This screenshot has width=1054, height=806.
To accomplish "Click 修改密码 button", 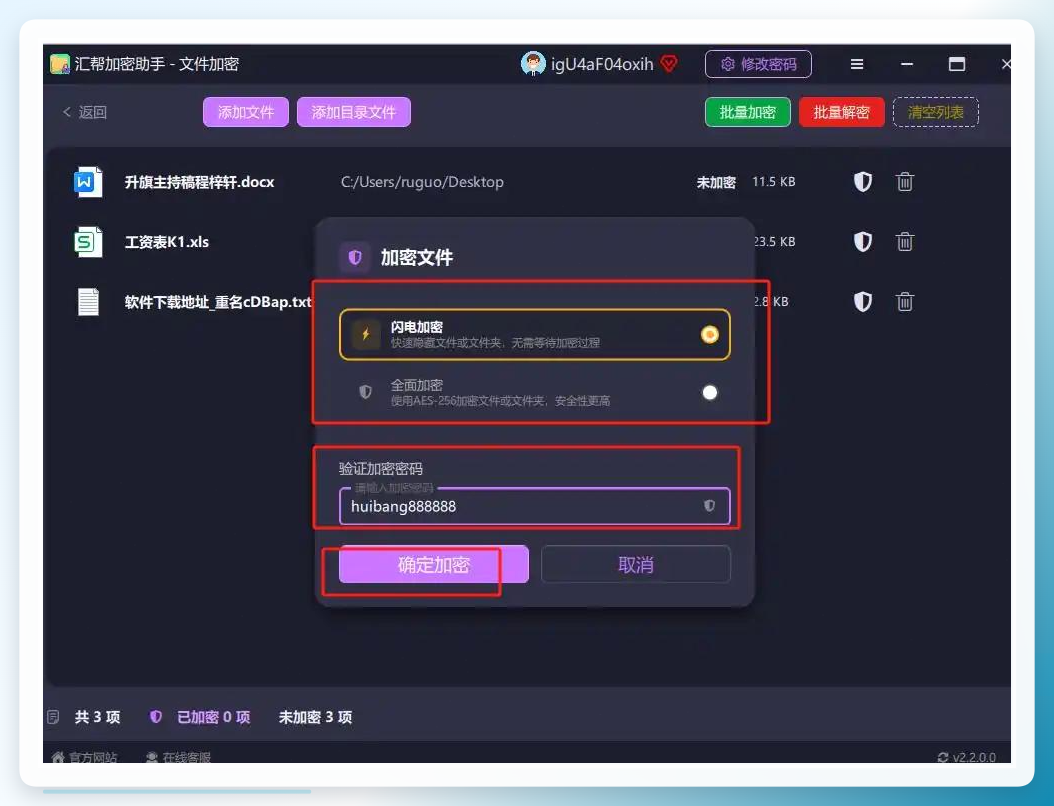I will [x=758, y=64].
